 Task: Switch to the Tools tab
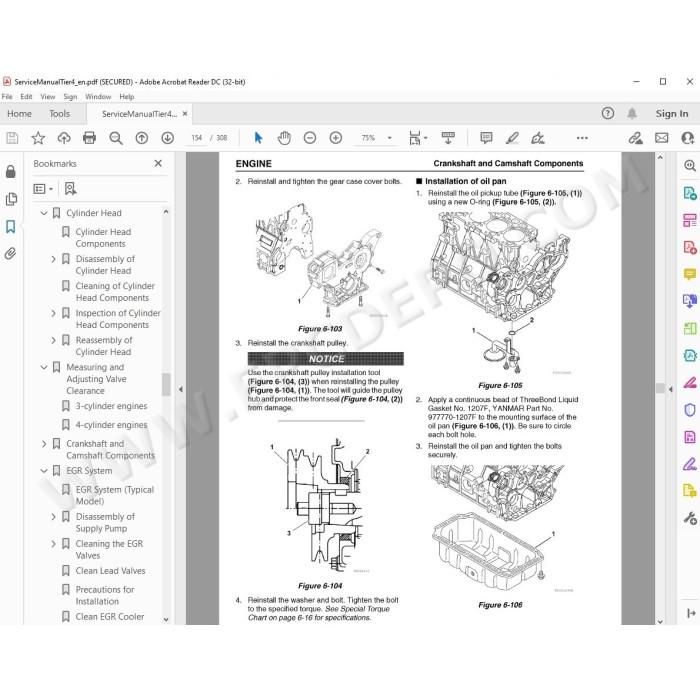pyautogui.click(x=59, y=114)
